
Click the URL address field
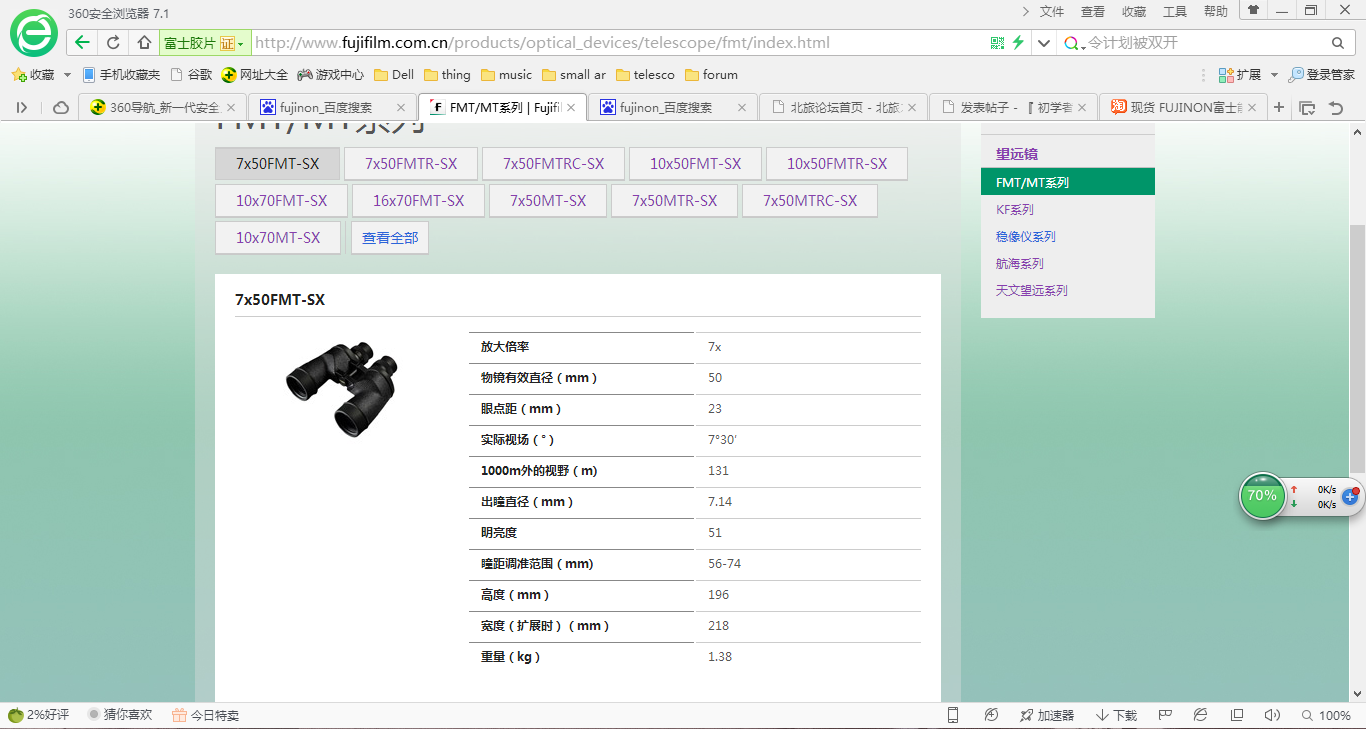[617, 43]
